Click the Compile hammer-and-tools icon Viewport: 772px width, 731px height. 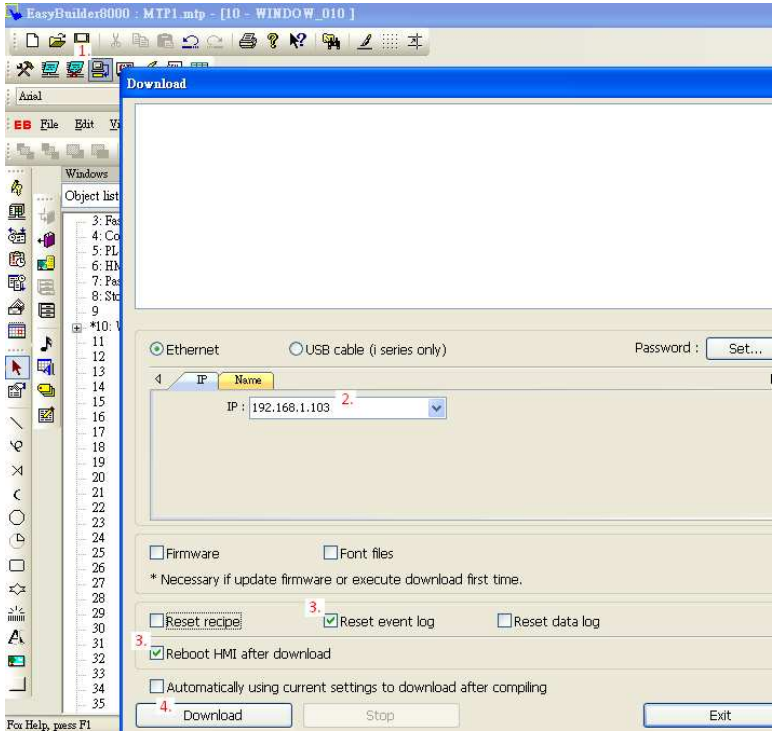[25, 69]
